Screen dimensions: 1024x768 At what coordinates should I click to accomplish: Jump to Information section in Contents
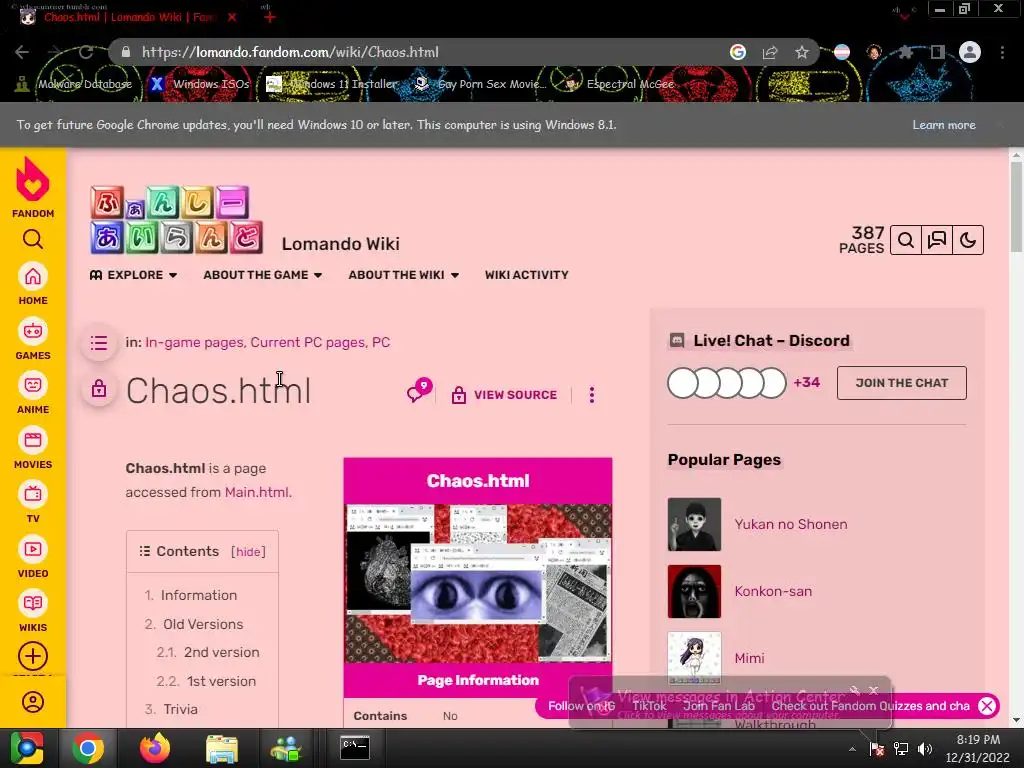(199, 595)
